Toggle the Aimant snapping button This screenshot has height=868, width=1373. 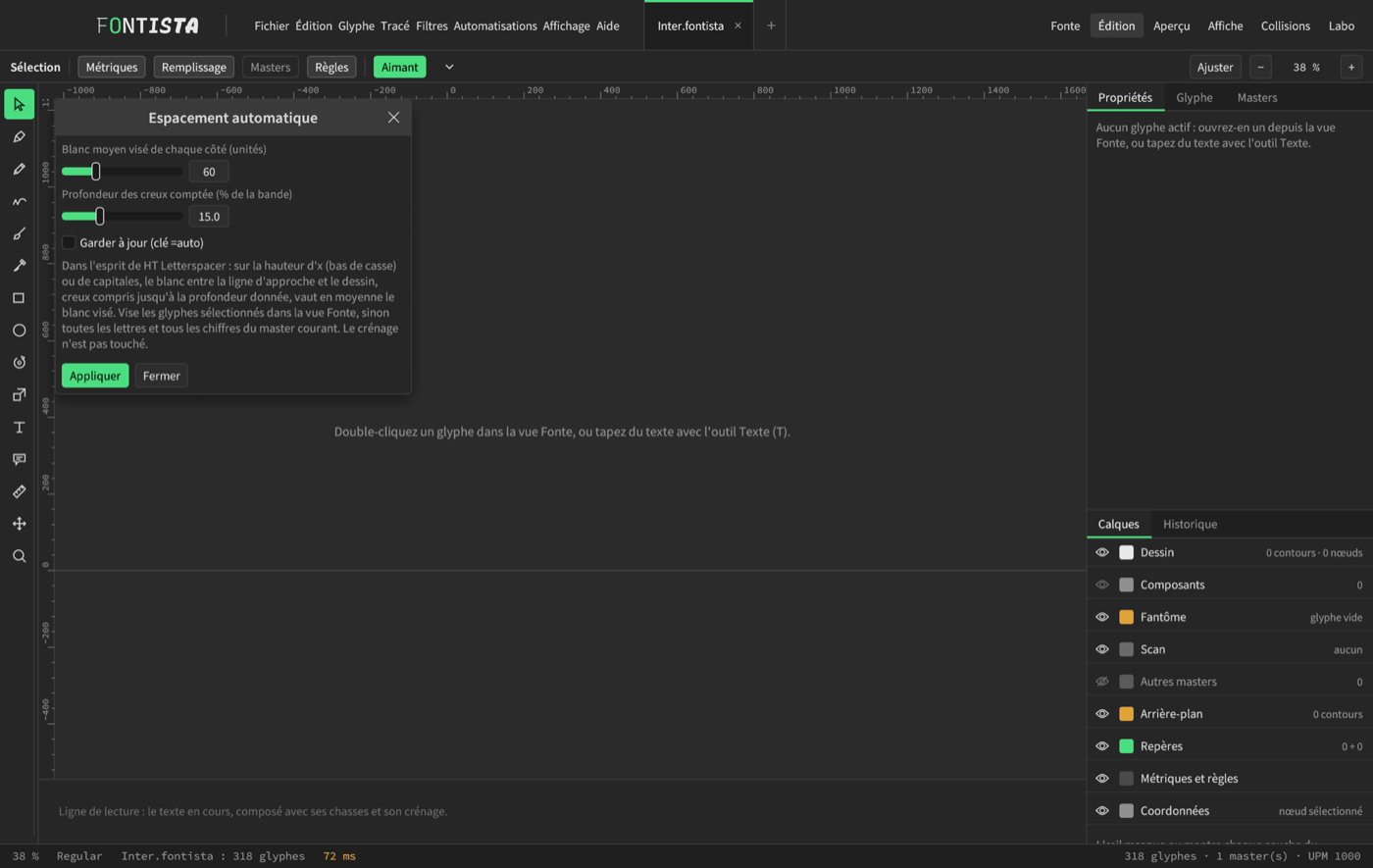coord(400,67)
